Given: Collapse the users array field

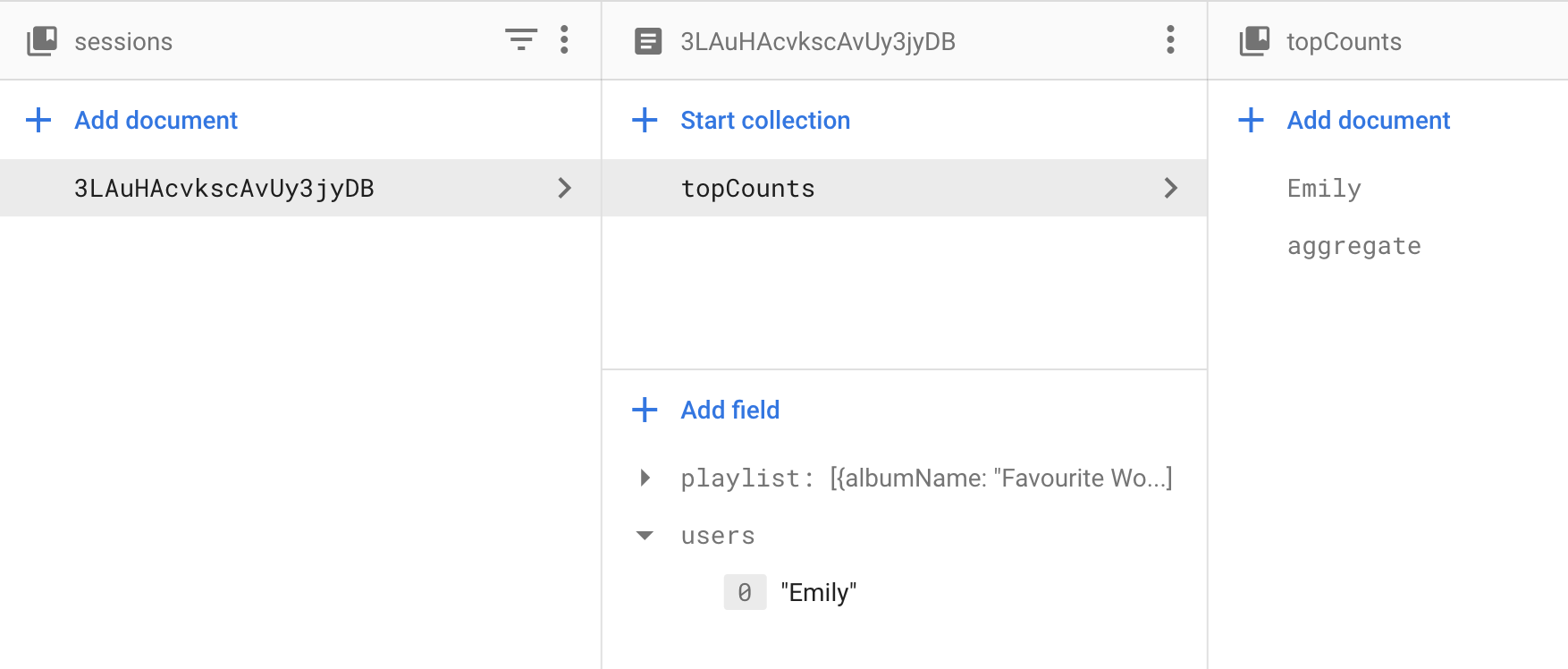Looking at the screenshot, I should click(645, 536).
